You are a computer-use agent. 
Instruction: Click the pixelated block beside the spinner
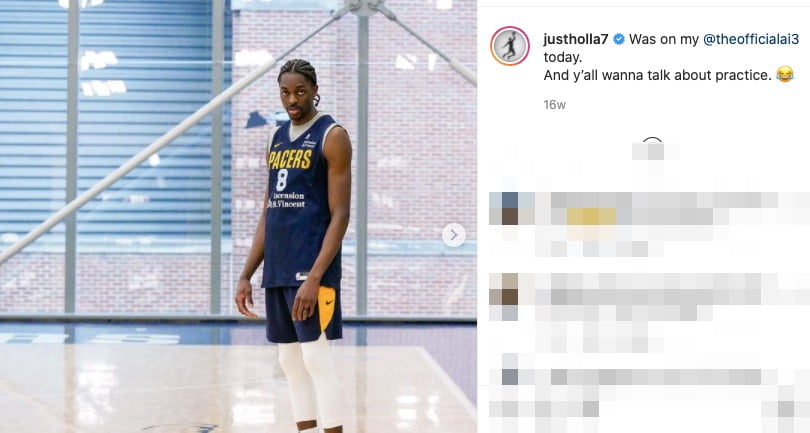click(656, 151)
